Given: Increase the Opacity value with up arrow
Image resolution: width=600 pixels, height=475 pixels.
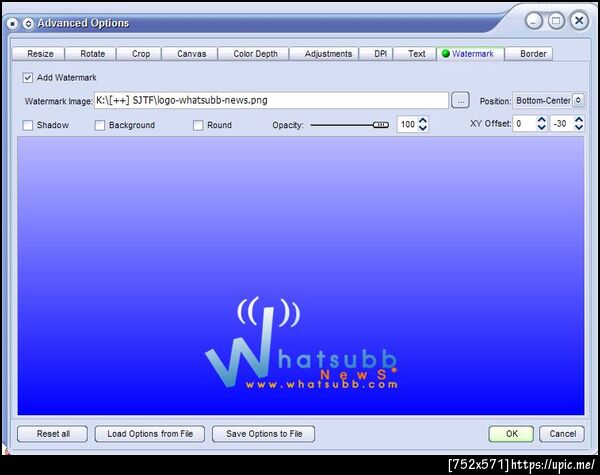Looking at the screenshot, I should (x=422, y=120).
